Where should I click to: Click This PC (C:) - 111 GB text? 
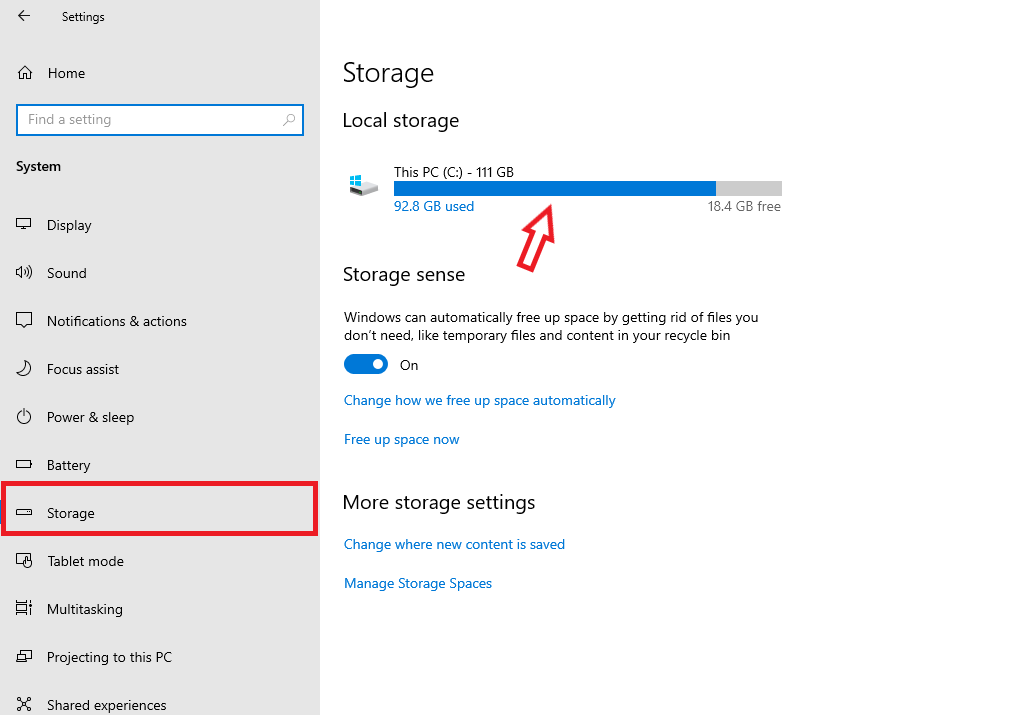454,172
